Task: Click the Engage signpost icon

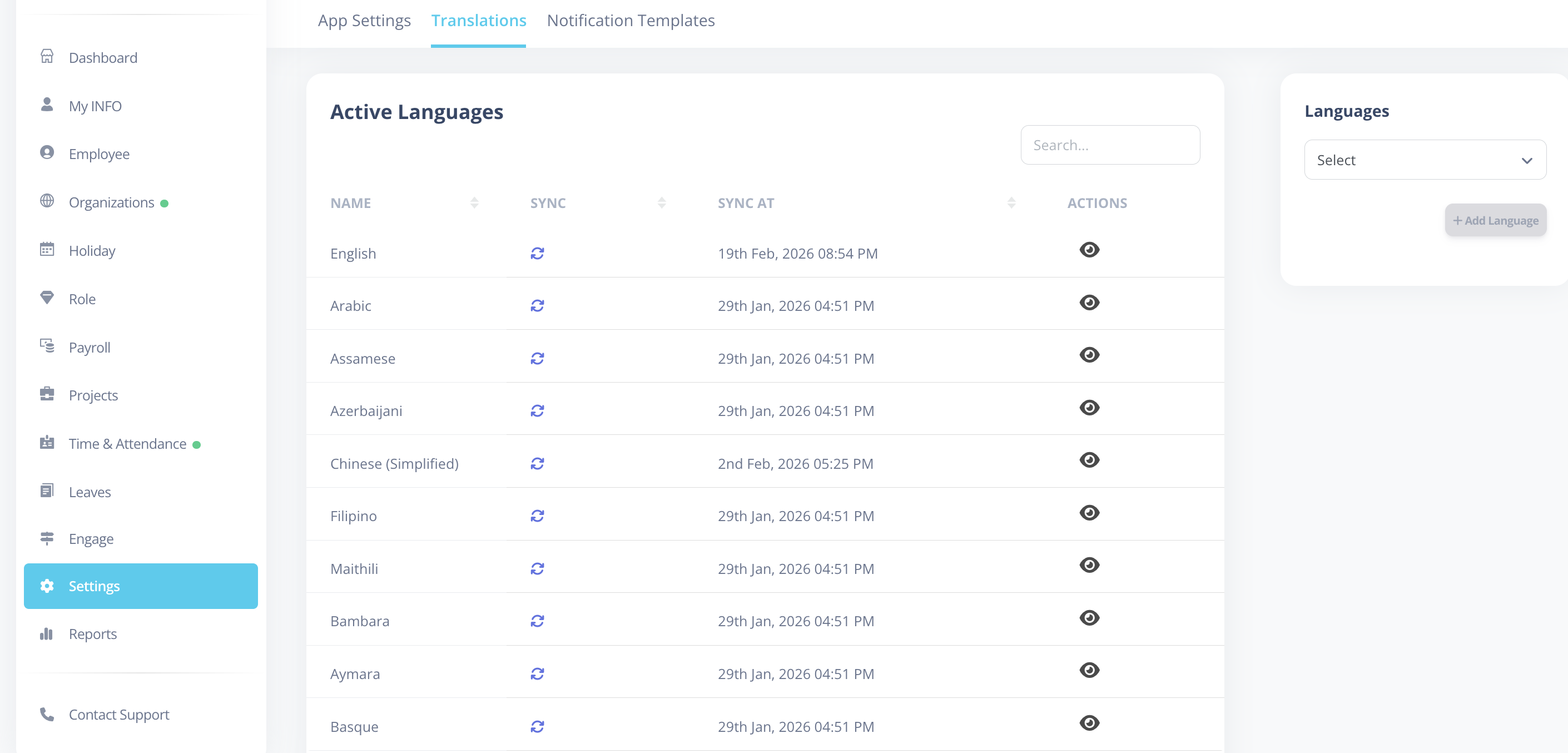Action: pyautogui.click(x=47, y=538)
